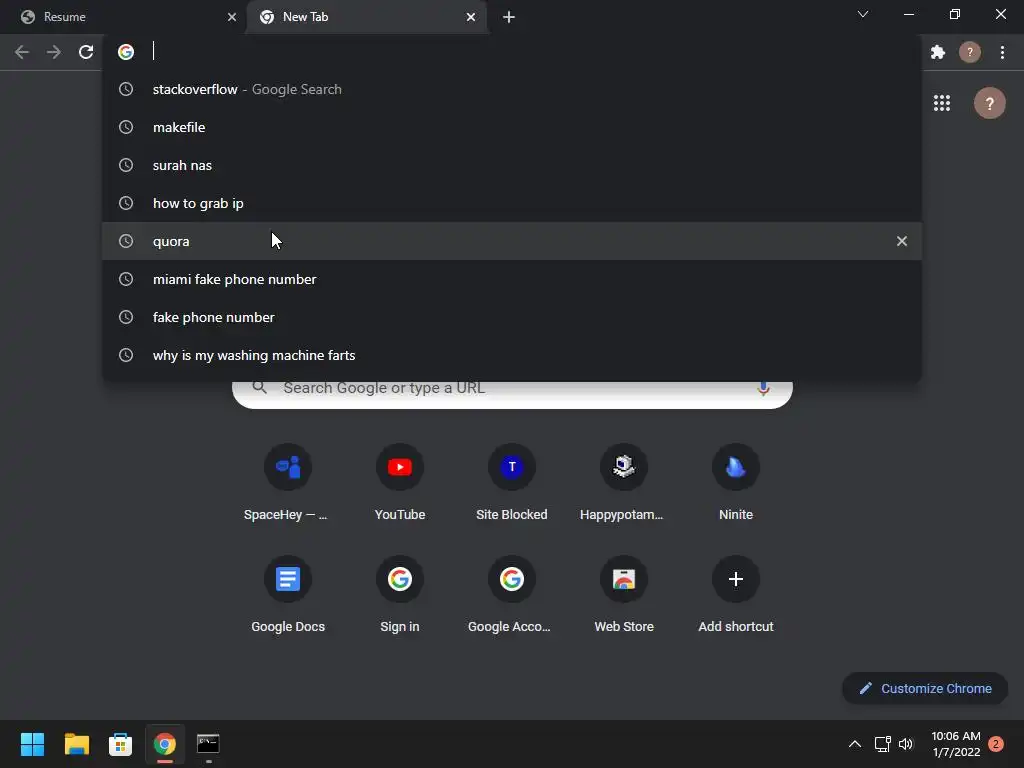Open the large Google account avatar
This screenshot has height=768, width=1024.
(x=989, y=103)
